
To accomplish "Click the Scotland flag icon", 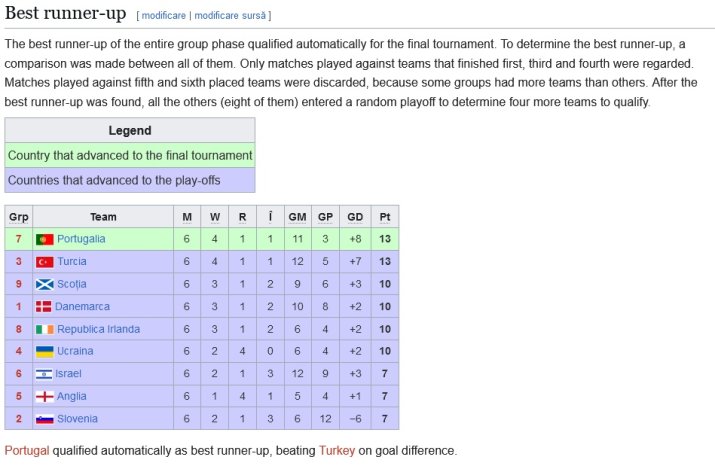I will pyautogui.click(x=45, y=284).
